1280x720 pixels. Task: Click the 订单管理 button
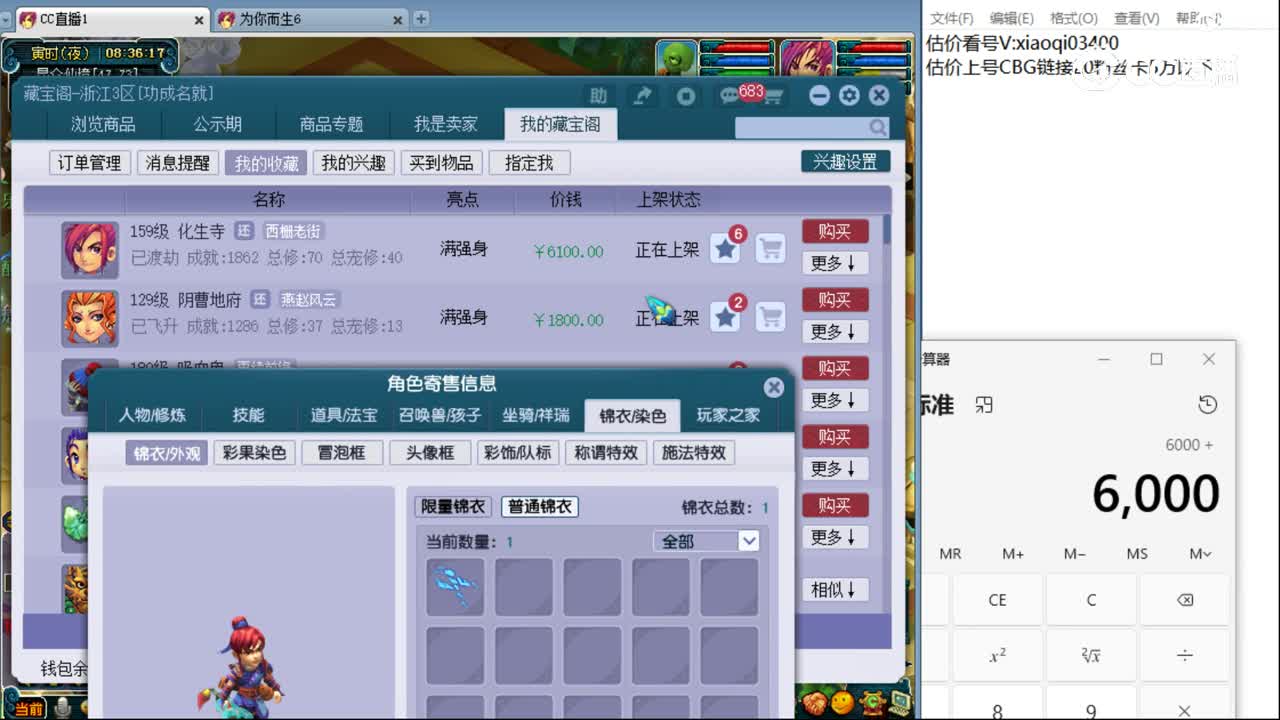(x=89, y=163)
